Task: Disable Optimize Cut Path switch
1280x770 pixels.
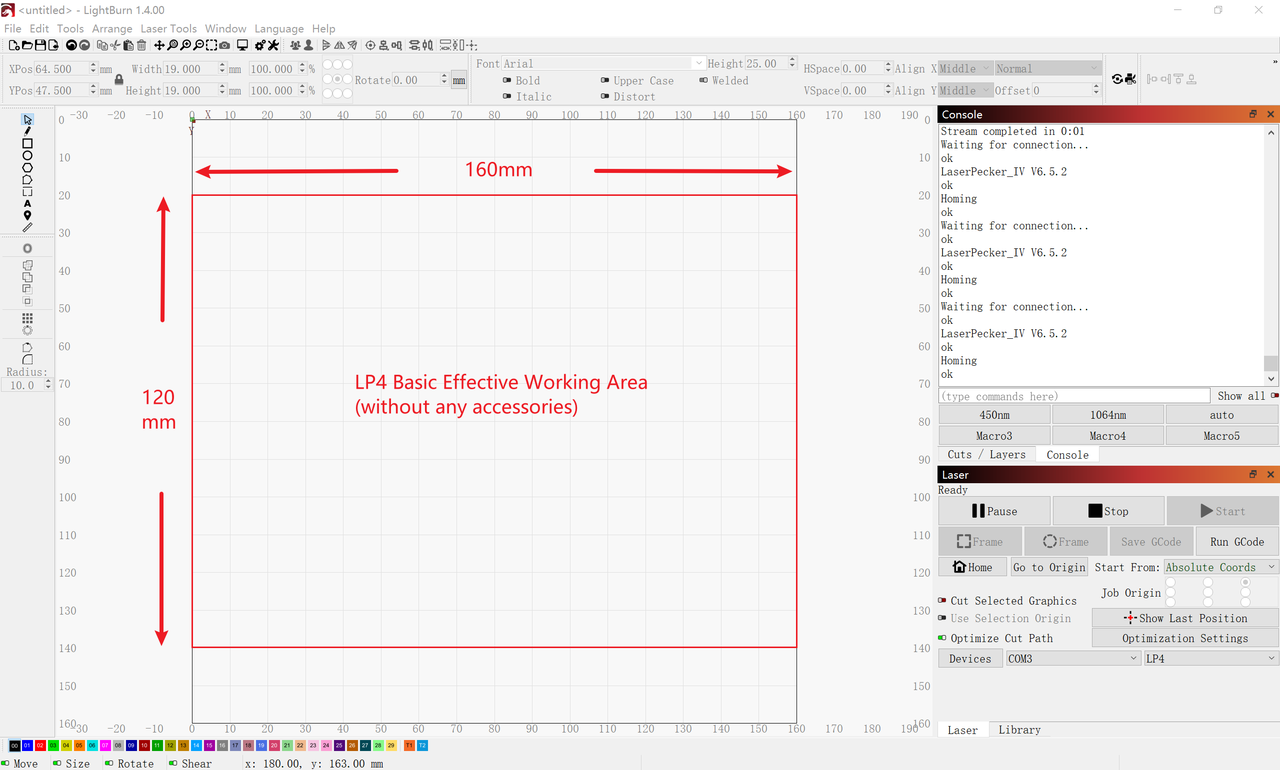Action: (942, 638)
